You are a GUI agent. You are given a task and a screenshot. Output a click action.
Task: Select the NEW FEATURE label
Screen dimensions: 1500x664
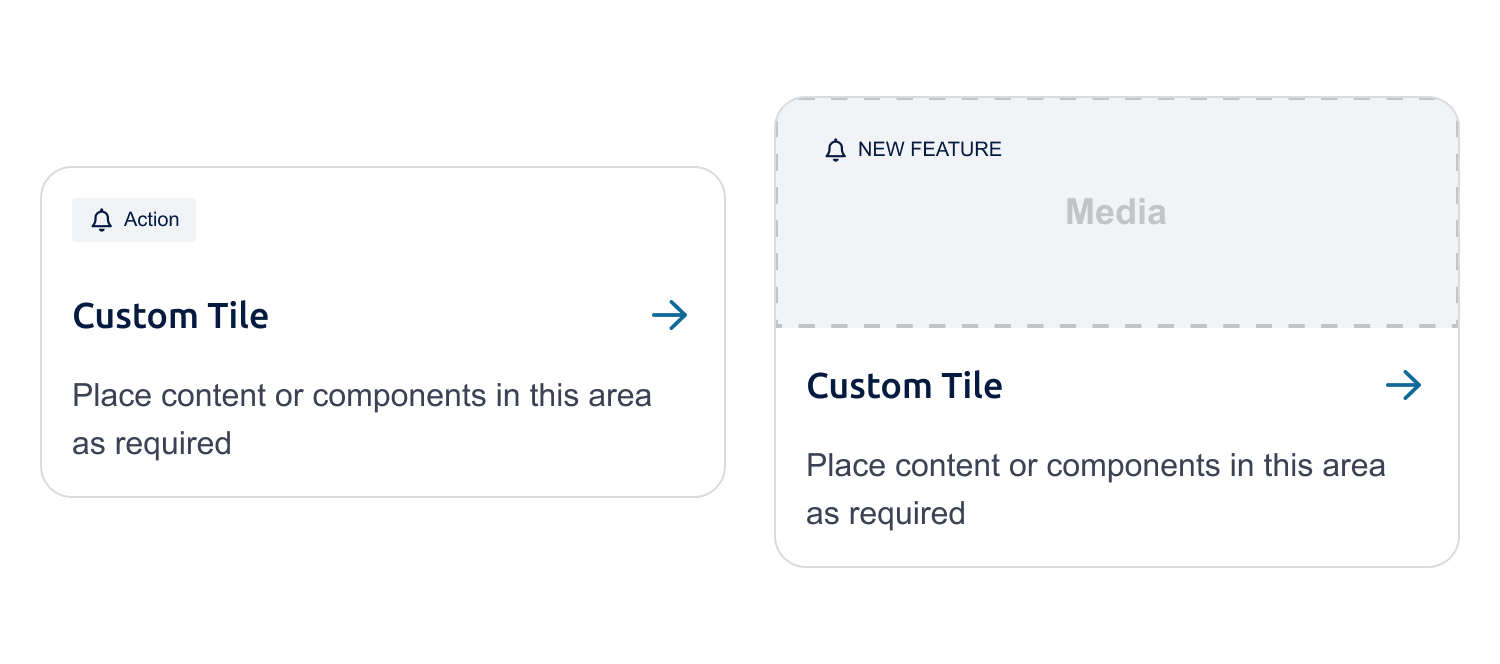click(930, 150)
